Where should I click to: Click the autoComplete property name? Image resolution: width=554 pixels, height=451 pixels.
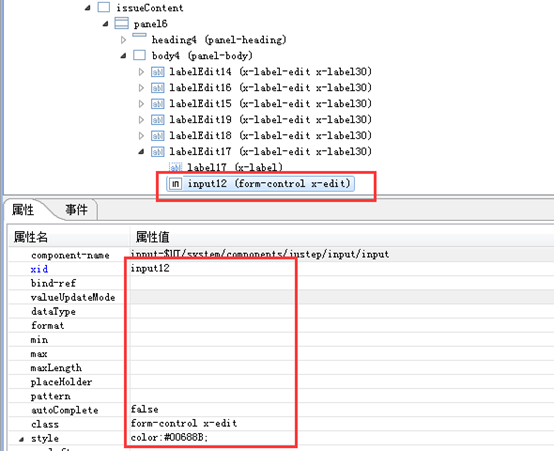(x=65, y=410)
